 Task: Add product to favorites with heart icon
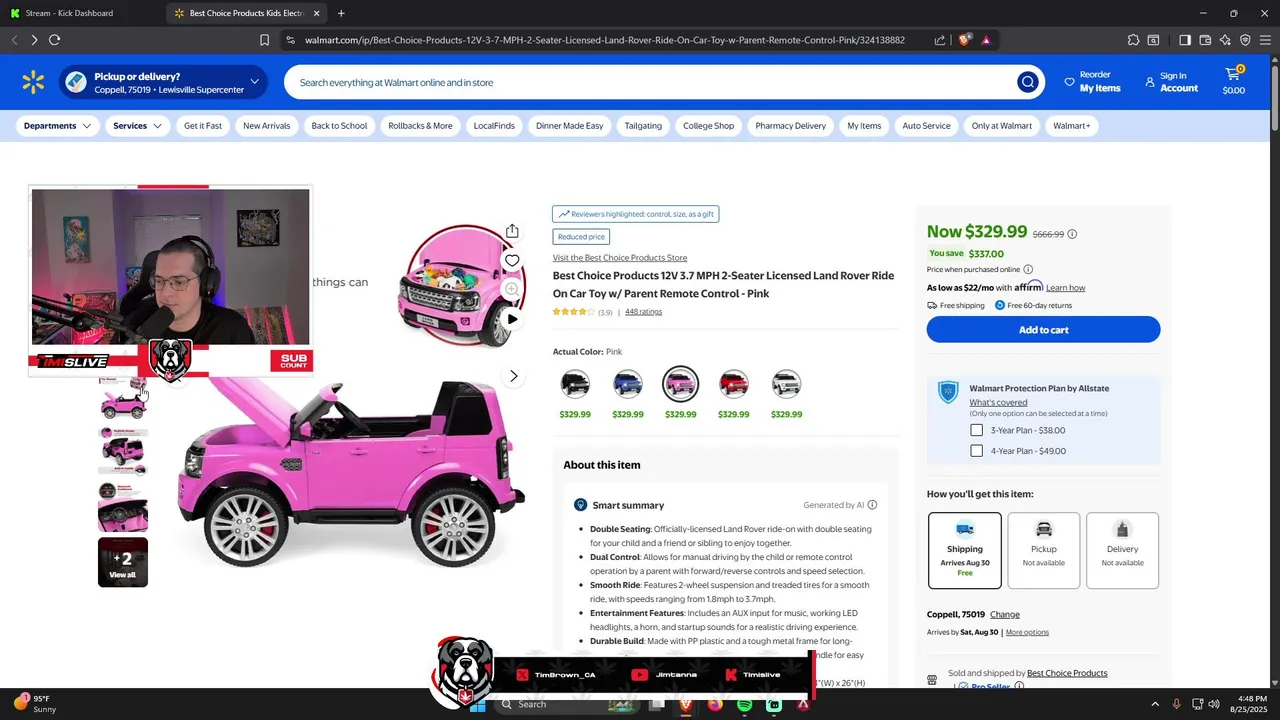coord(512,260)
